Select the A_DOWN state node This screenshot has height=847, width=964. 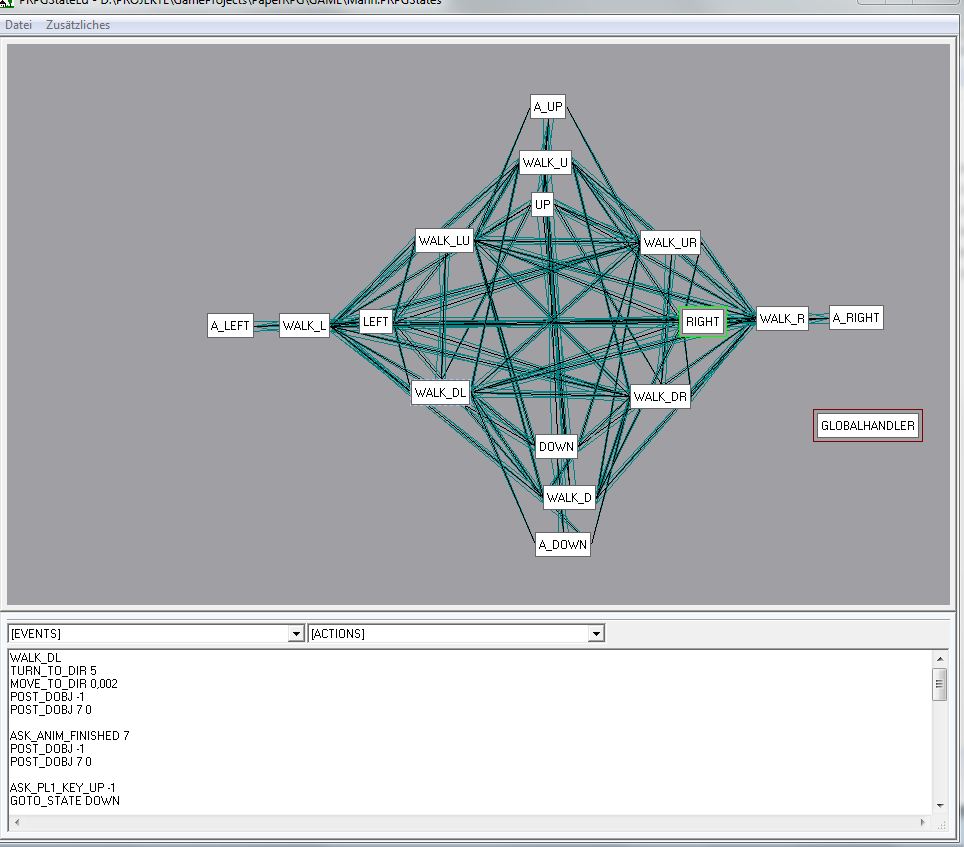(x=562, y=545)
